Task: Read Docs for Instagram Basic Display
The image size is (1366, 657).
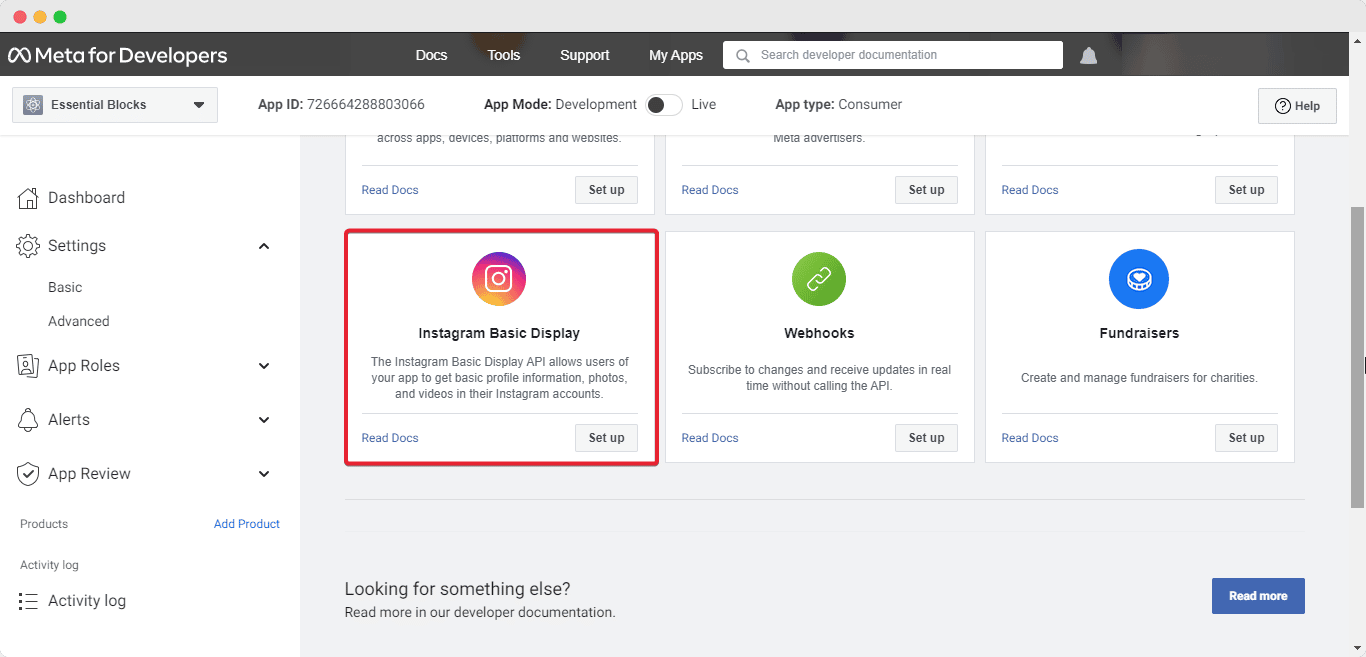Action: pos(390,438)
